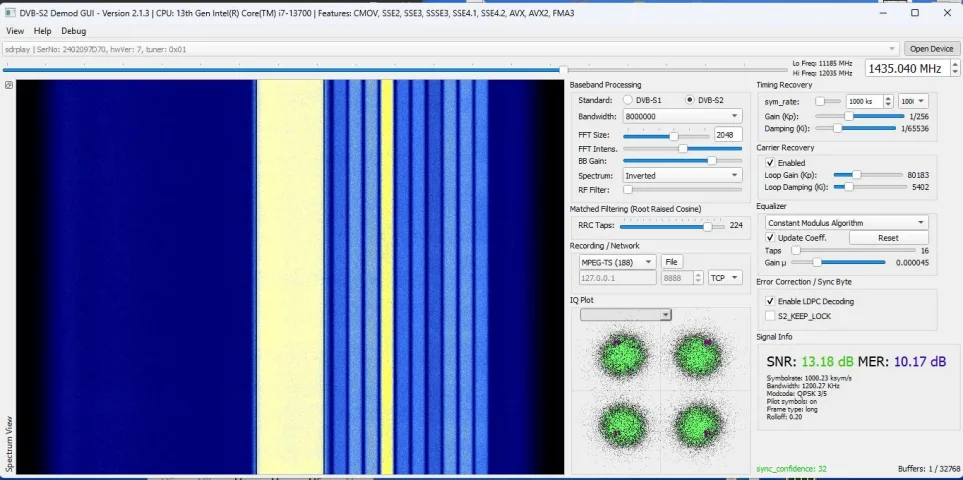The width and height of the screenshot is (963, 480).
Task: Select the DVB-S2 standard radio button
Action: pos(690,99)
